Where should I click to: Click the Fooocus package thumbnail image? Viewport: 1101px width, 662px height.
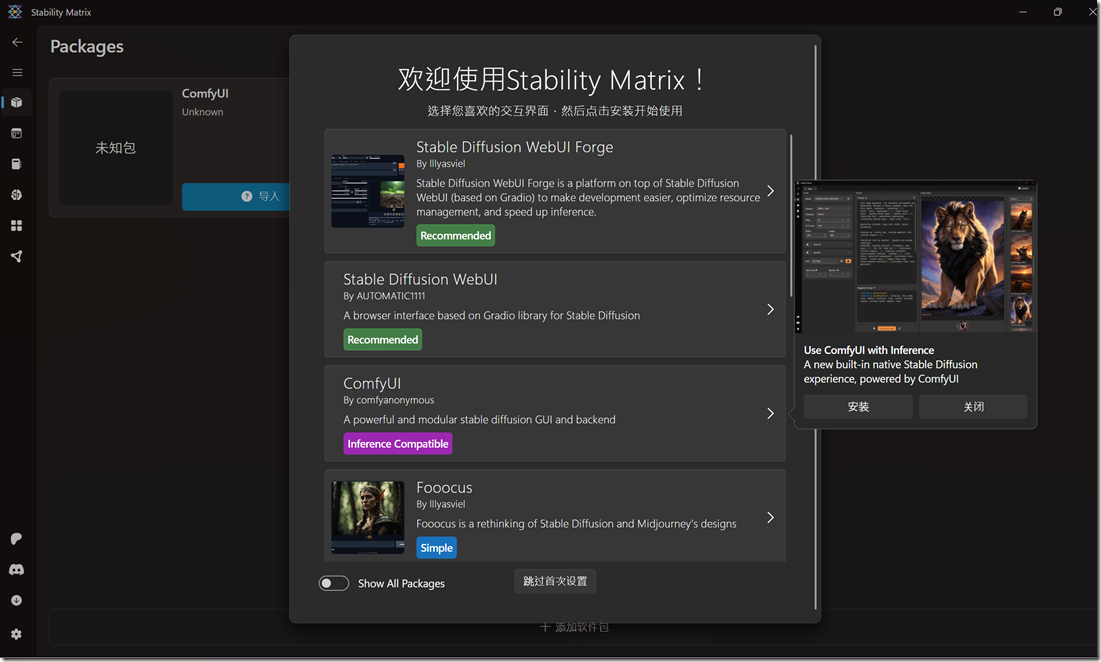coord(368,517)
